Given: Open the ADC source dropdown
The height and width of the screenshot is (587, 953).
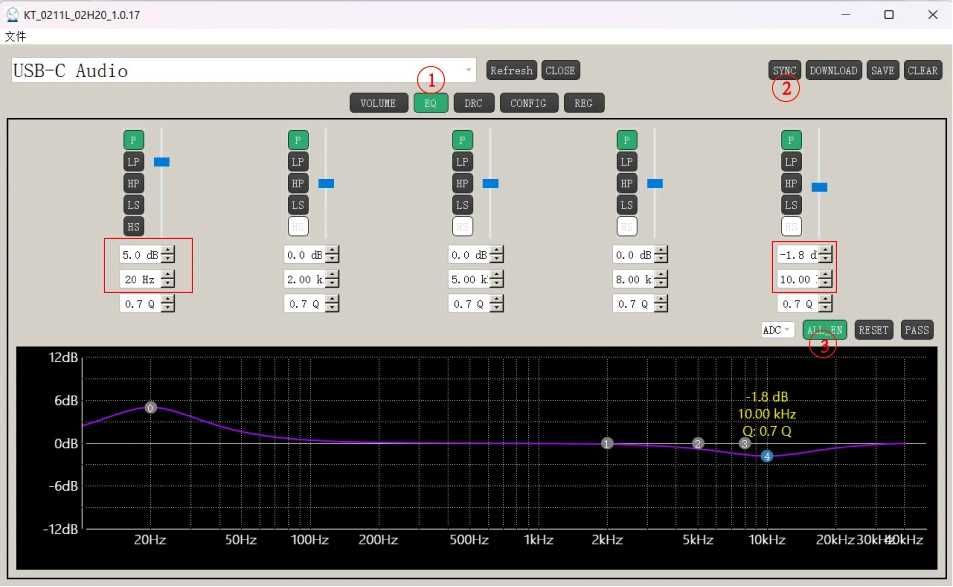Looking at the screenshot, I should (777, 330).
